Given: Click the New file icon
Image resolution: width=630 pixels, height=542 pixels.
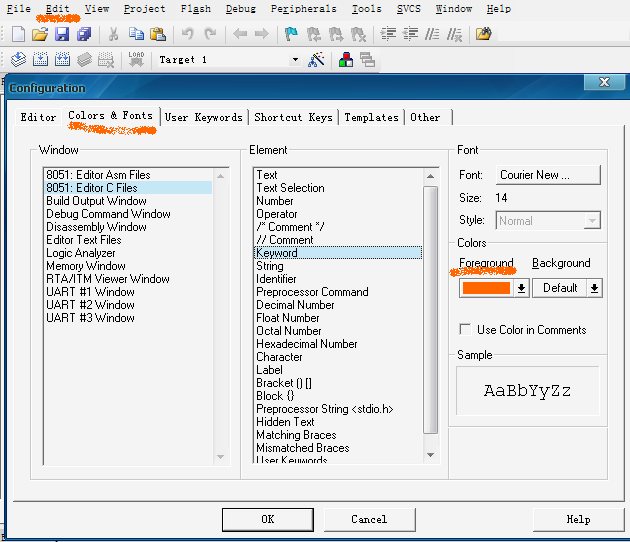Looking at the screenshot, I should pyautogui.click(x=18, y=34).
